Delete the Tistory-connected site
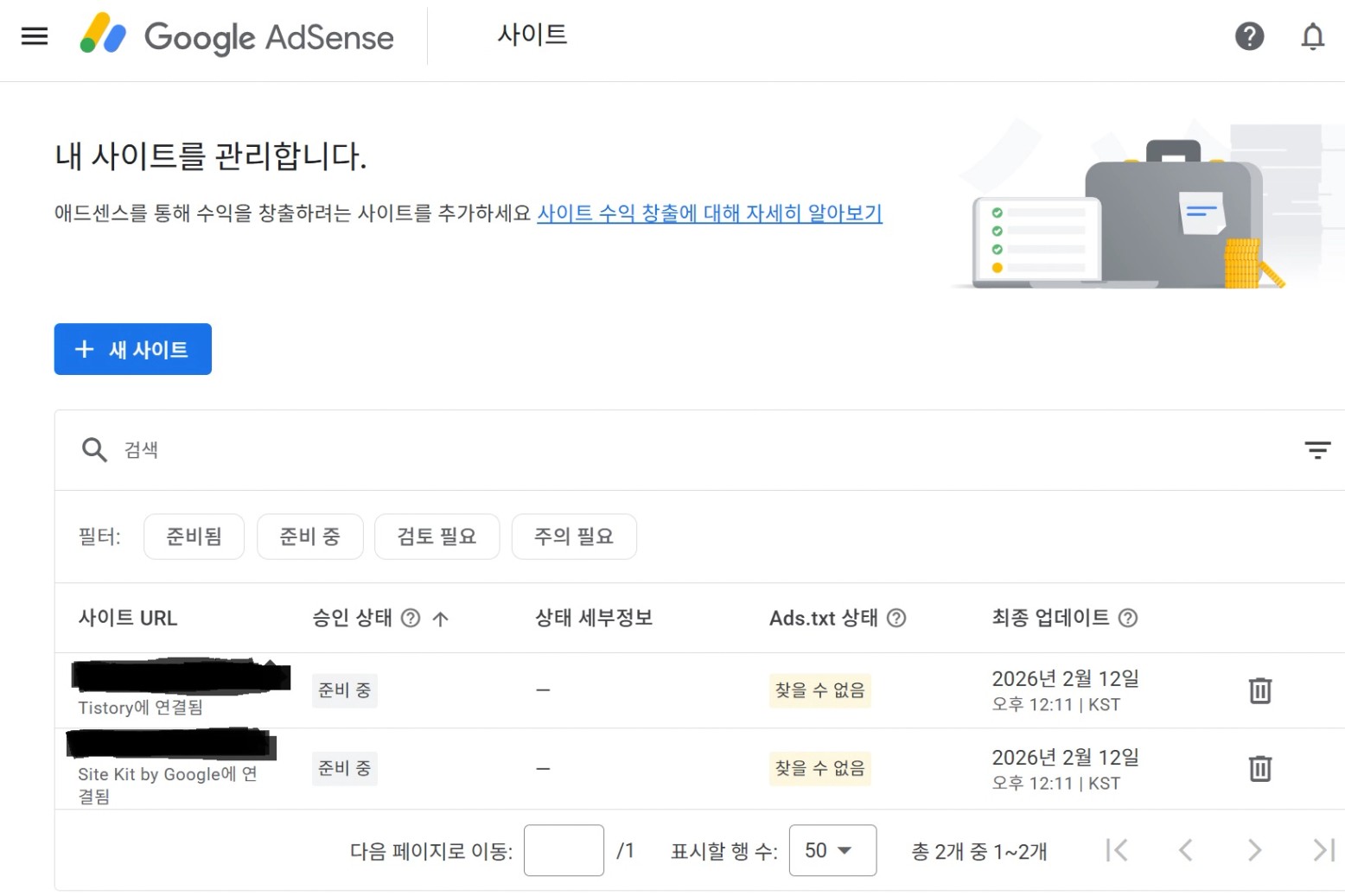The image size is (1345, 896). [1259, 690]
